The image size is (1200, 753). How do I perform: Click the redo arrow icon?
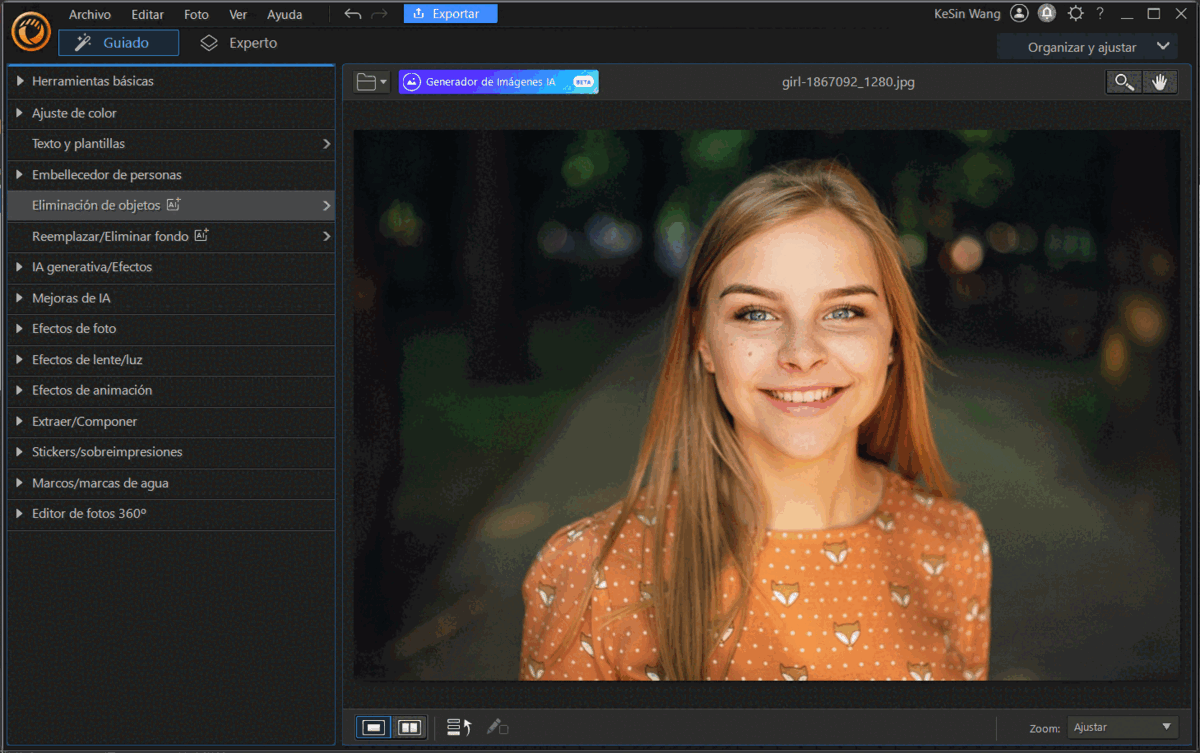coord(379,14)
